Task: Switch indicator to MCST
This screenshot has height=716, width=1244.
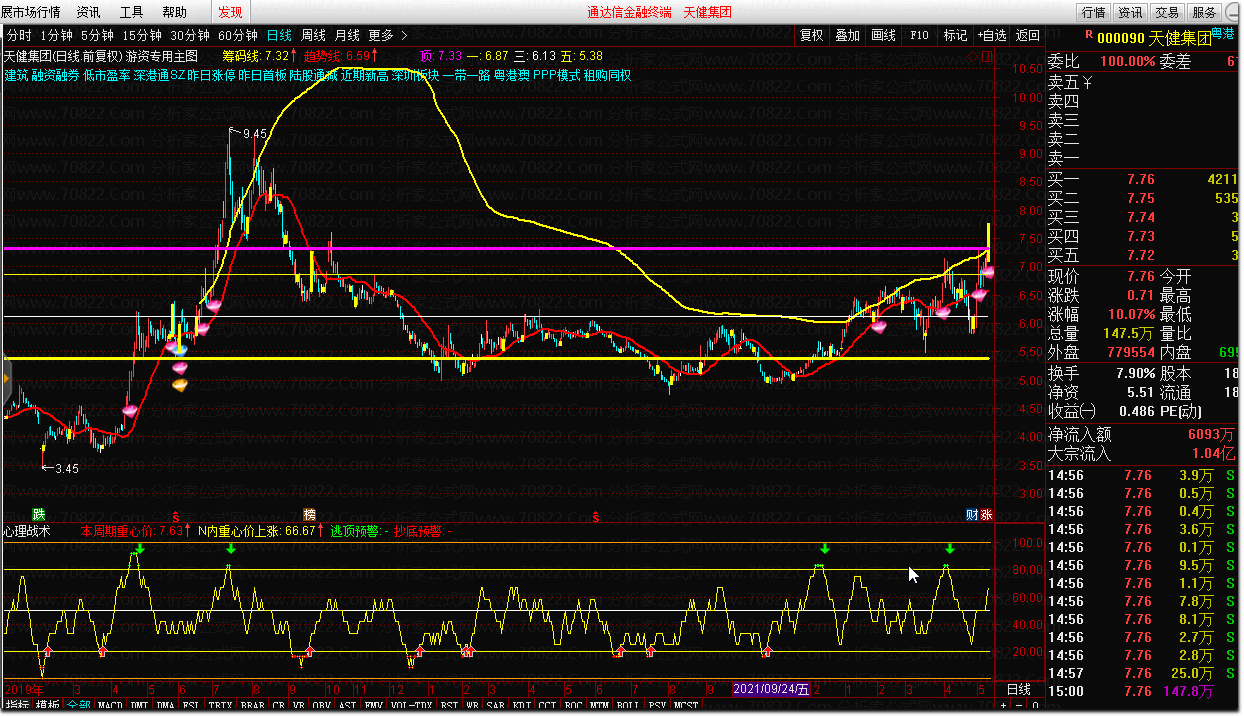Action: click(x=686, y=706)
